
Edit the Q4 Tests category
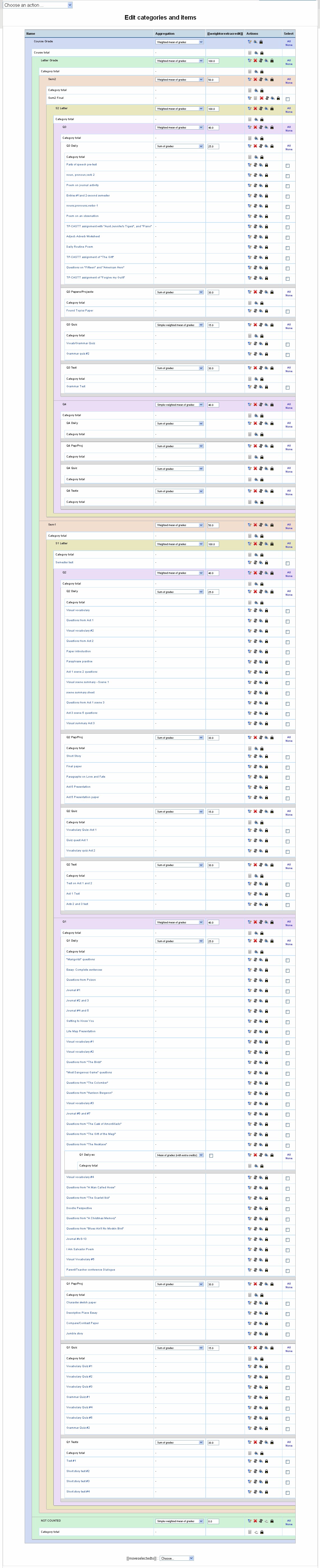point(249,491)
